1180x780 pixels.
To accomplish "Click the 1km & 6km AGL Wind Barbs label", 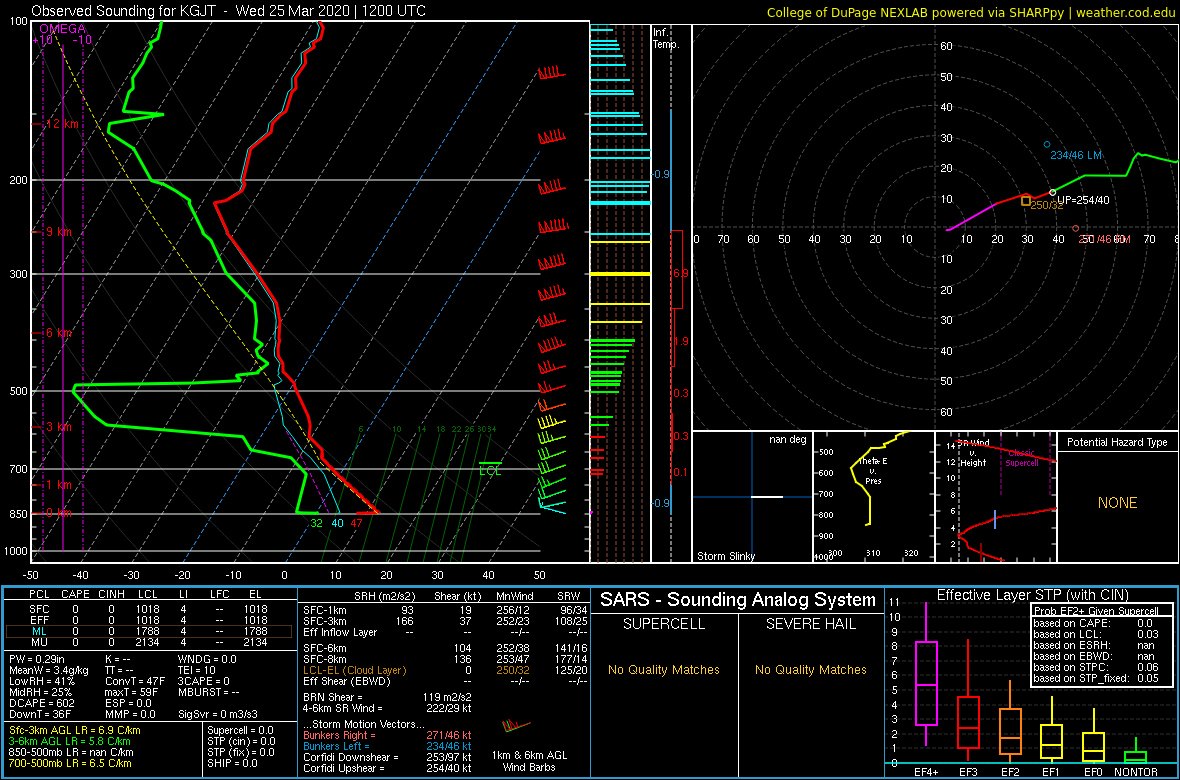I will [x=528, y=762].
